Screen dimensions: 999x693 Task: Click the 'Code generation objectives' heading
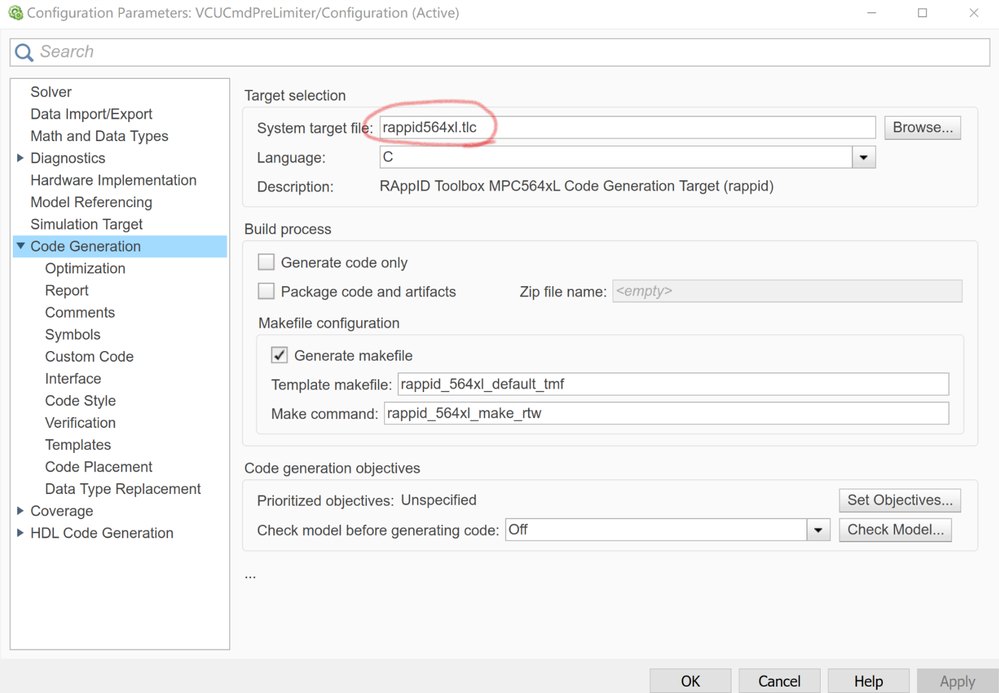333,468
